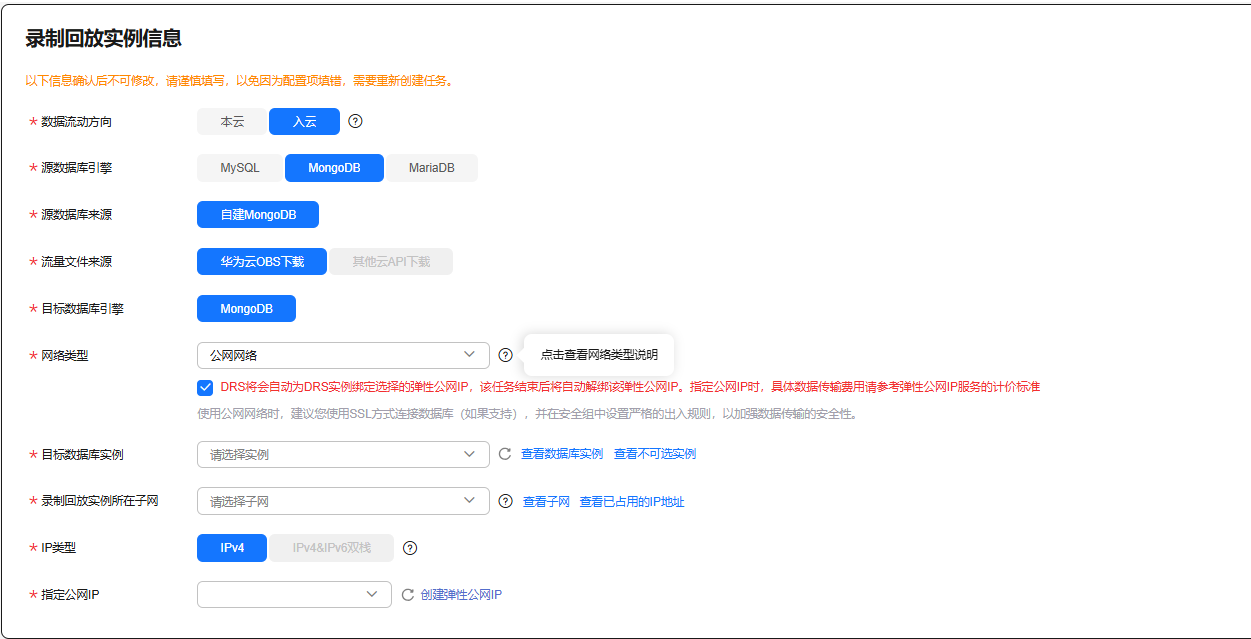Choose MySQL as source database engine
This screenshot has height=639, width=1251.
pyautogui.click(x=240, y=168)
